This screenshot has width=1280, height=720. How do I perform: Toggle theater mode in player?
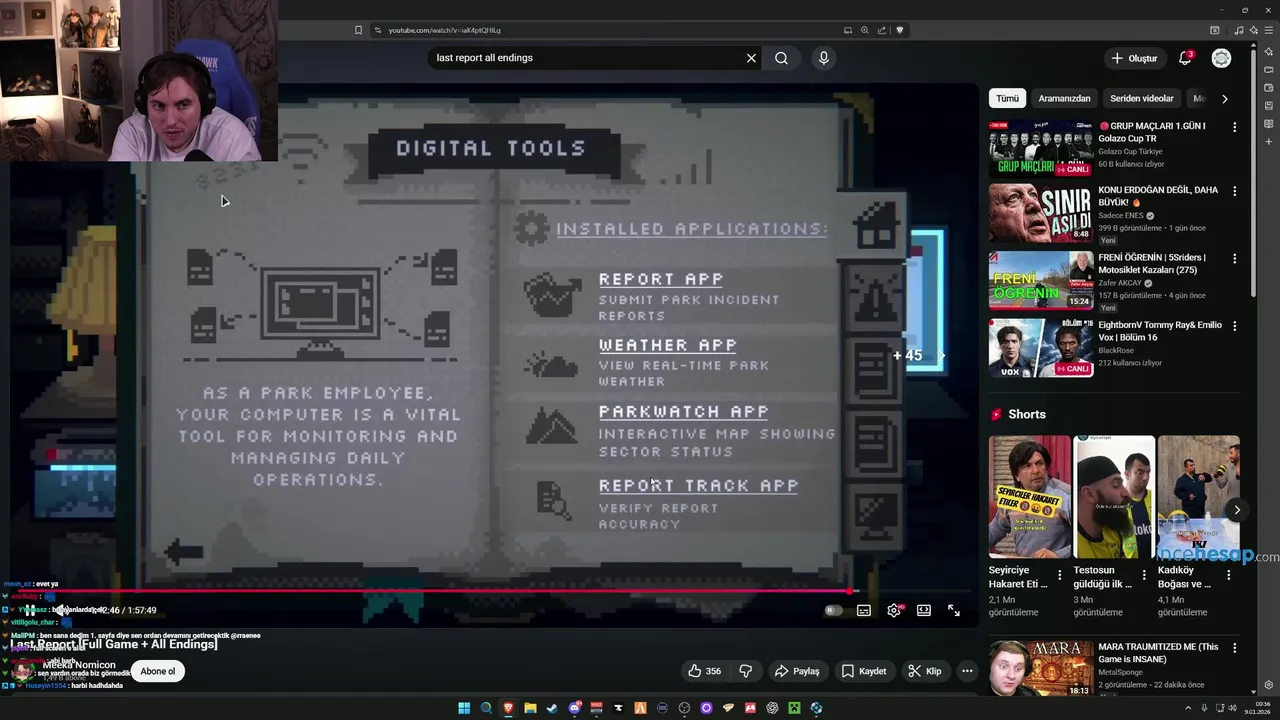(924, 610)
